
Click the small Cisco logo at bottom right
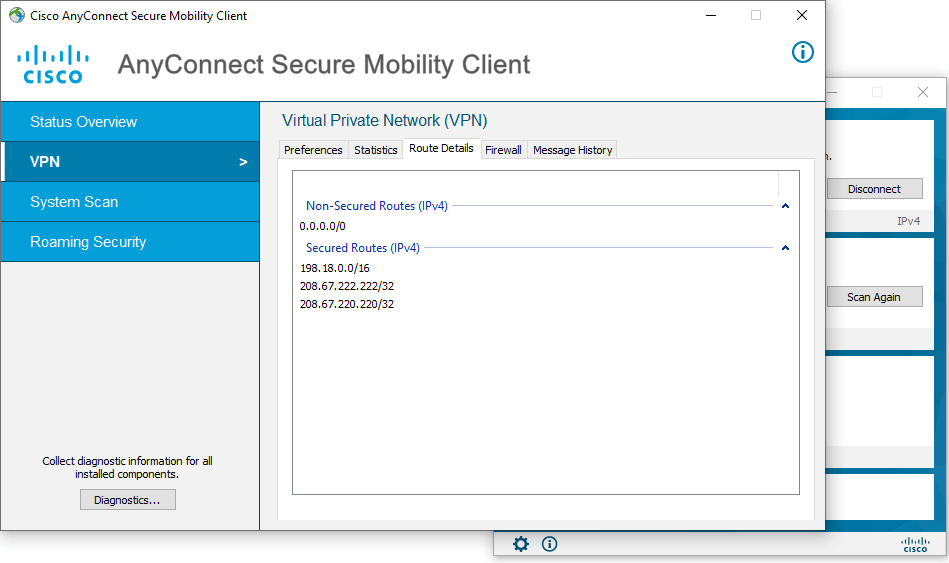914,544
